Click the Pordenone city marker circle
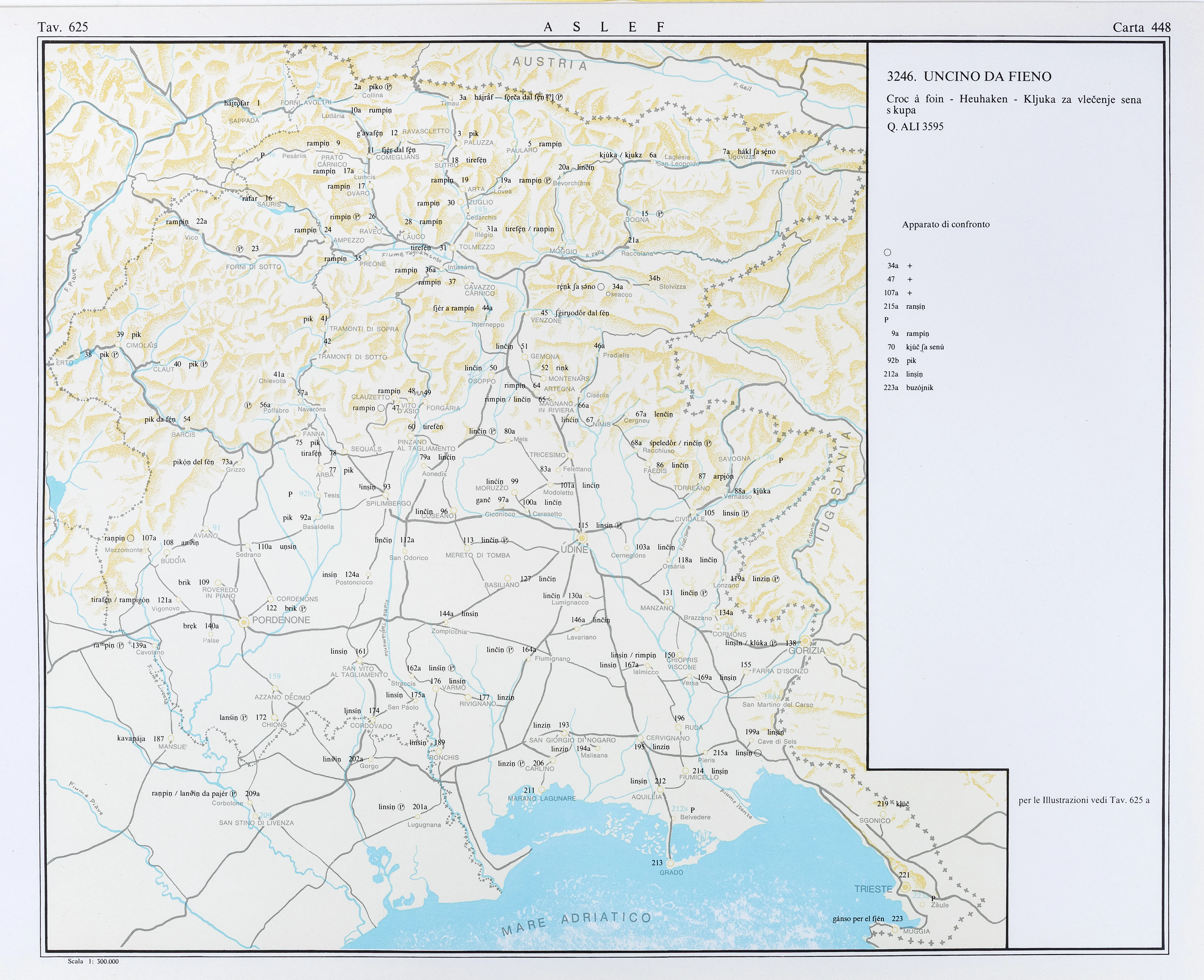This screenshot has height=980, width=1204. tap(244, 622)
